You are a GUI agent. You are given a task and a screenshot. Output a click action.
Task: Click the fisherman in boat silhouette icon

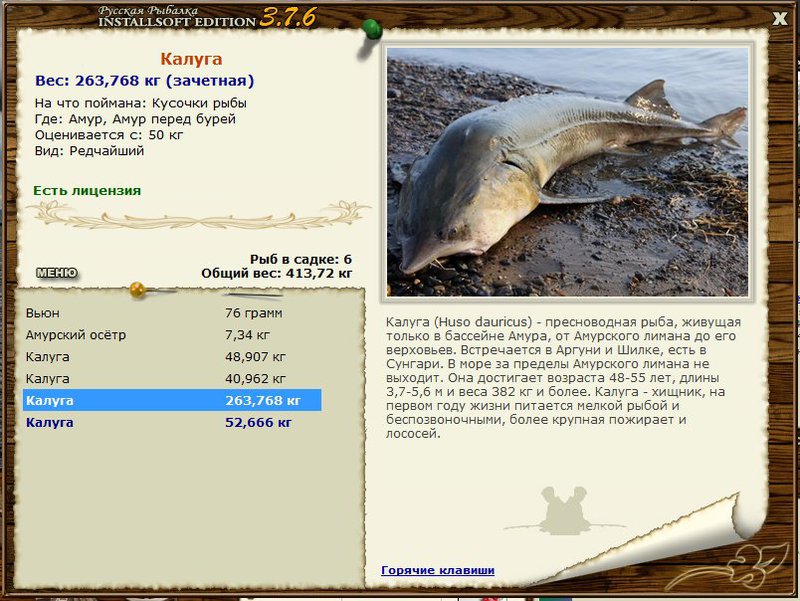tap(563, 511)
